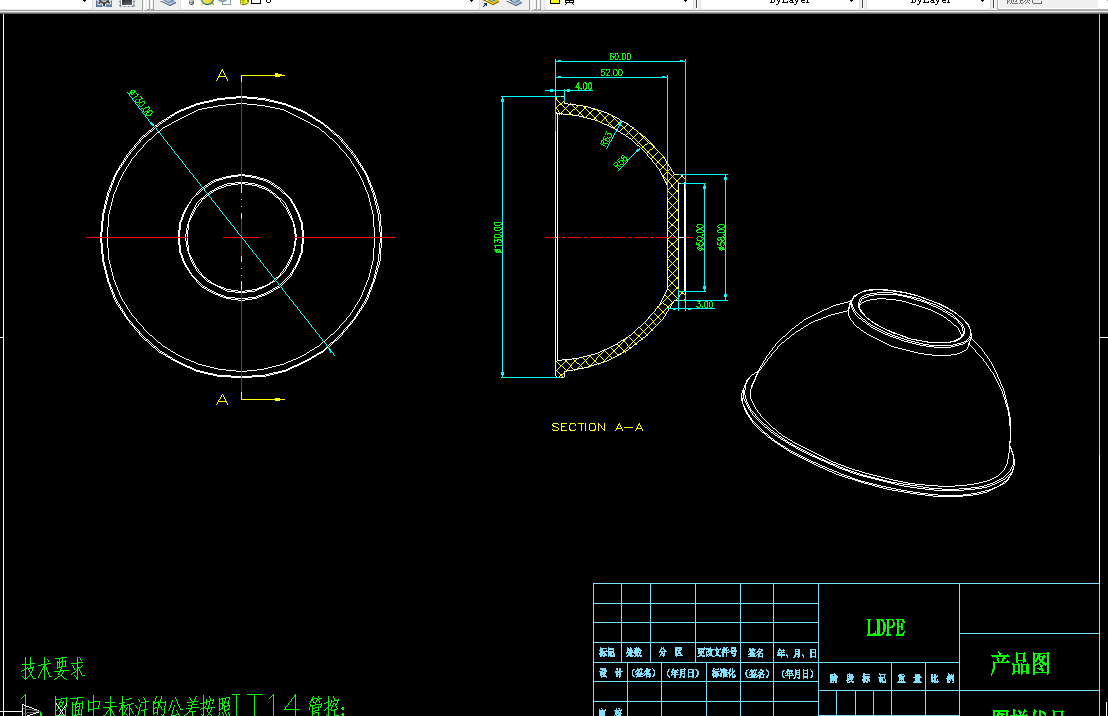Viewport: 1108px width, 716px height.
Task: Click the 签名 header cell
Action: pyautogui.click(x=755, y=652)
